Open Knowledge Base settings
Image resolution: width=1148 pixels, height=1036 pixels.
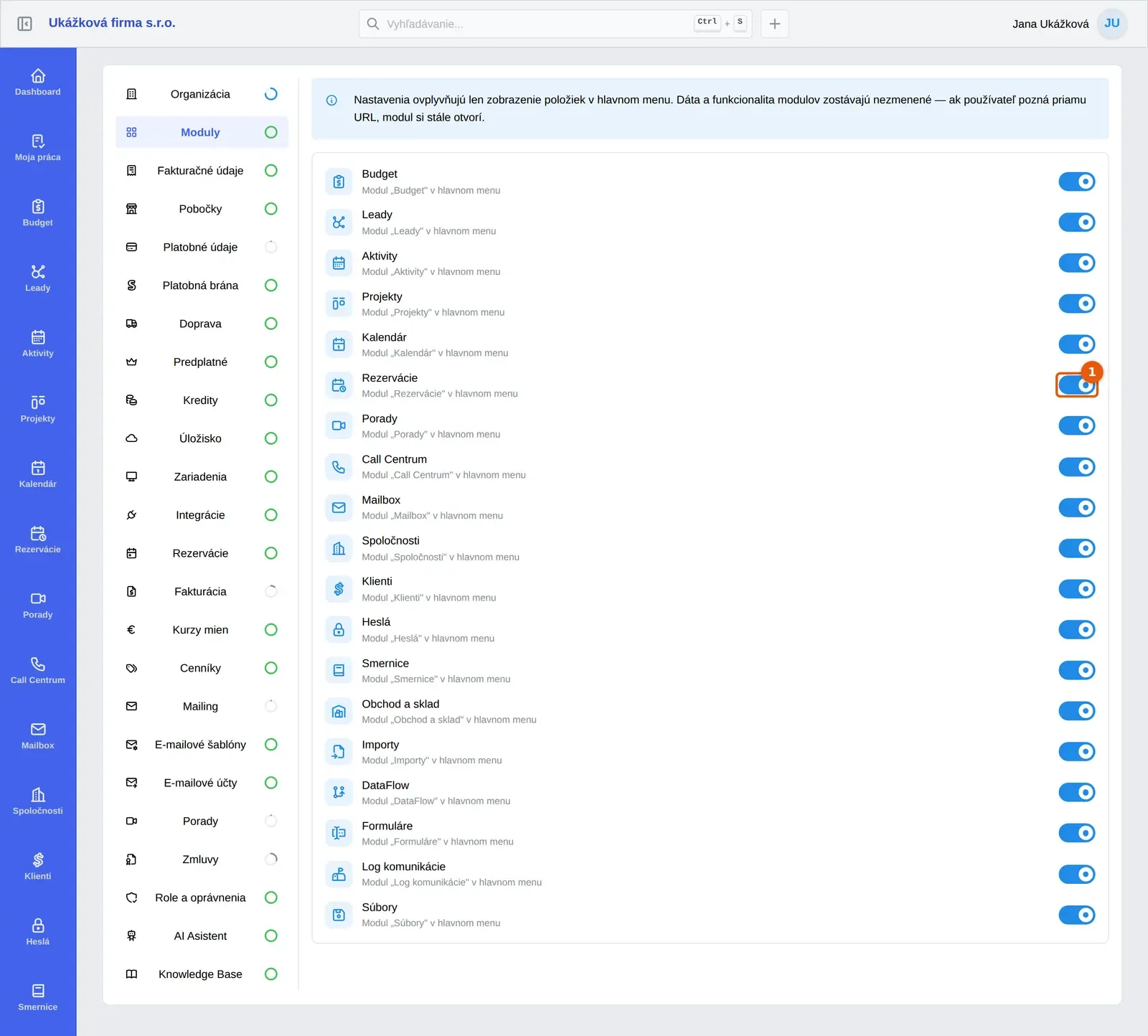[x=202, y=974]
